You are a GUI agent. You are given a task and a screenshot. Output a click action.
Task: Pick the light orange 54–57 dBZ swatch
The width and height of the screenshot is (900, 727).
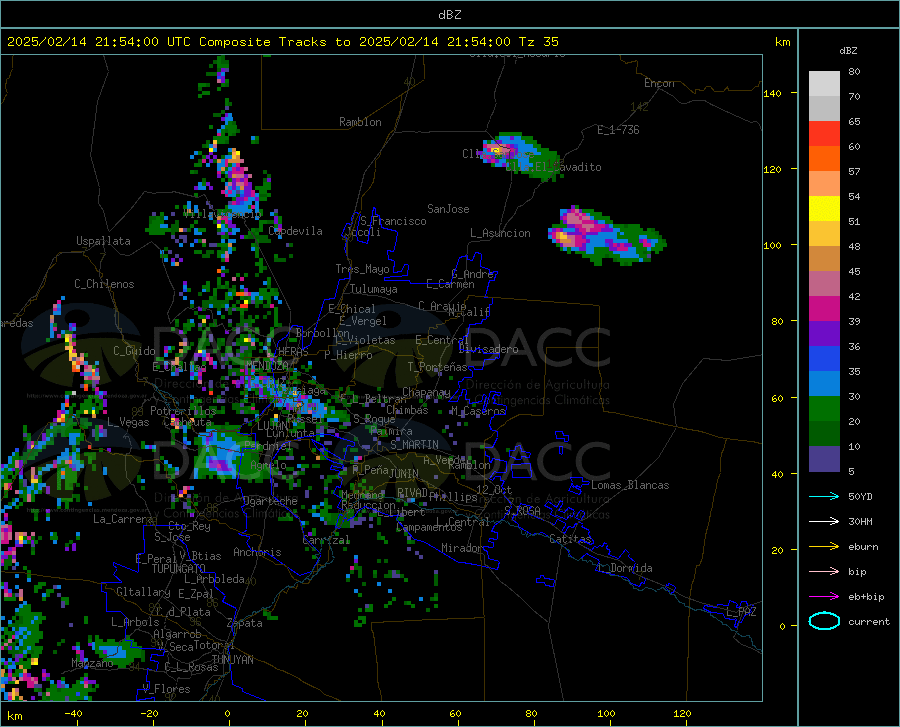pyautogui.click(x=824, y=184)
